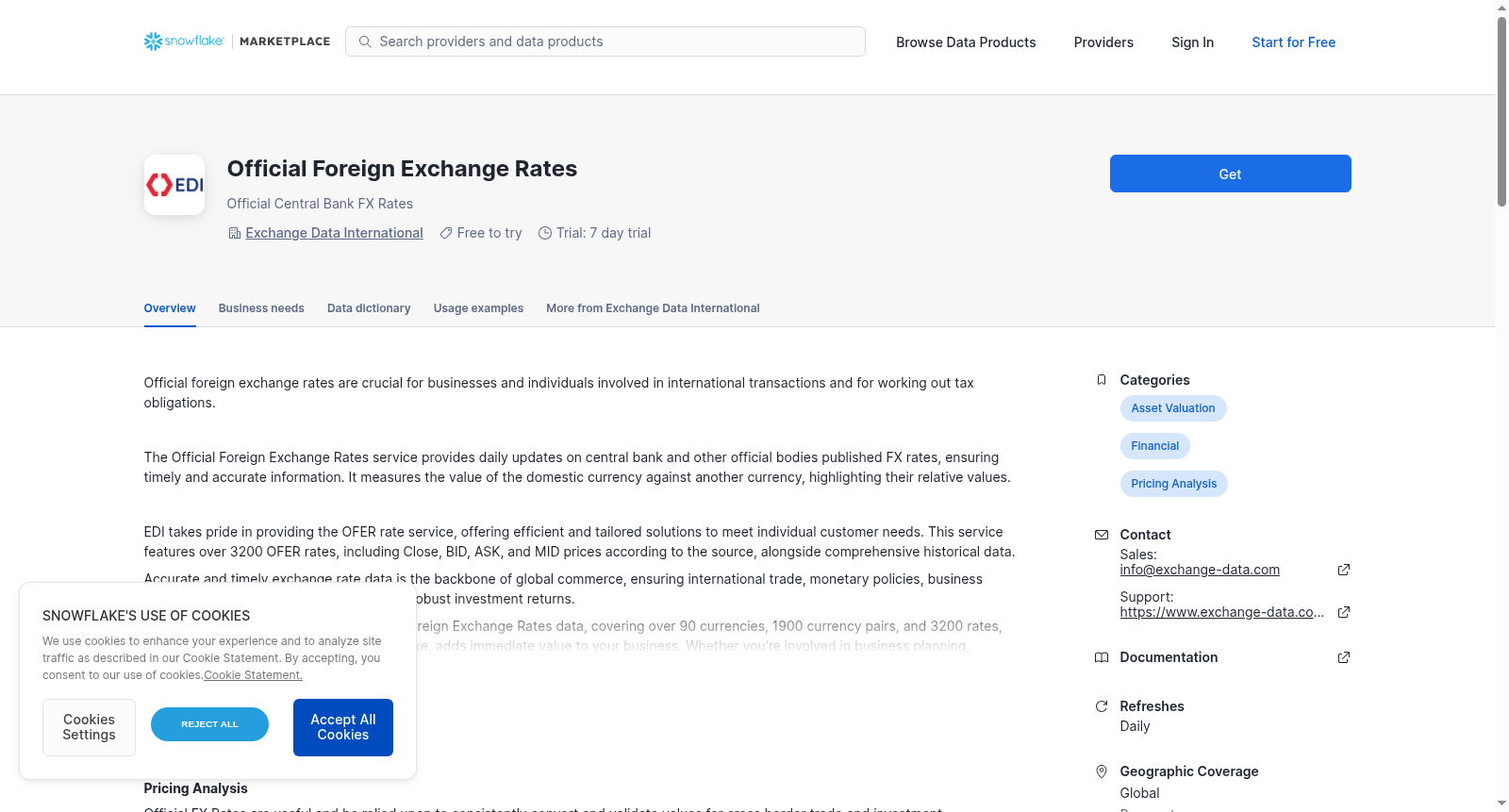This screenshot has height=812, width=1509.
Task: Click REJECT ALL cookies button
Action: [x=209, y=724]
